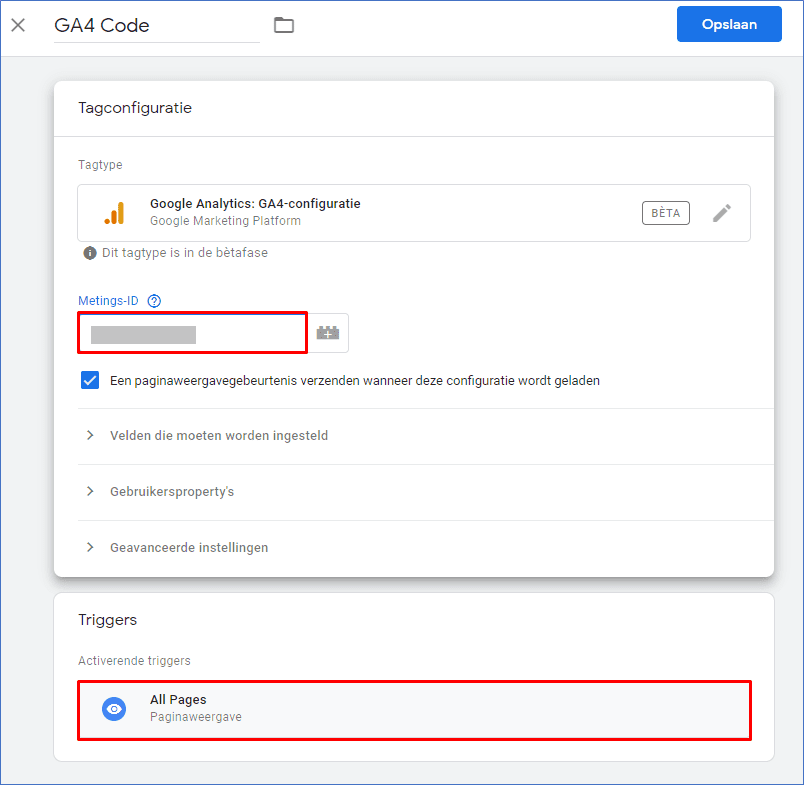This screenshot has width=804, height=785.
Task: Click the BÈTA badge
Action: pyautogui.click(x=665, y=213)
